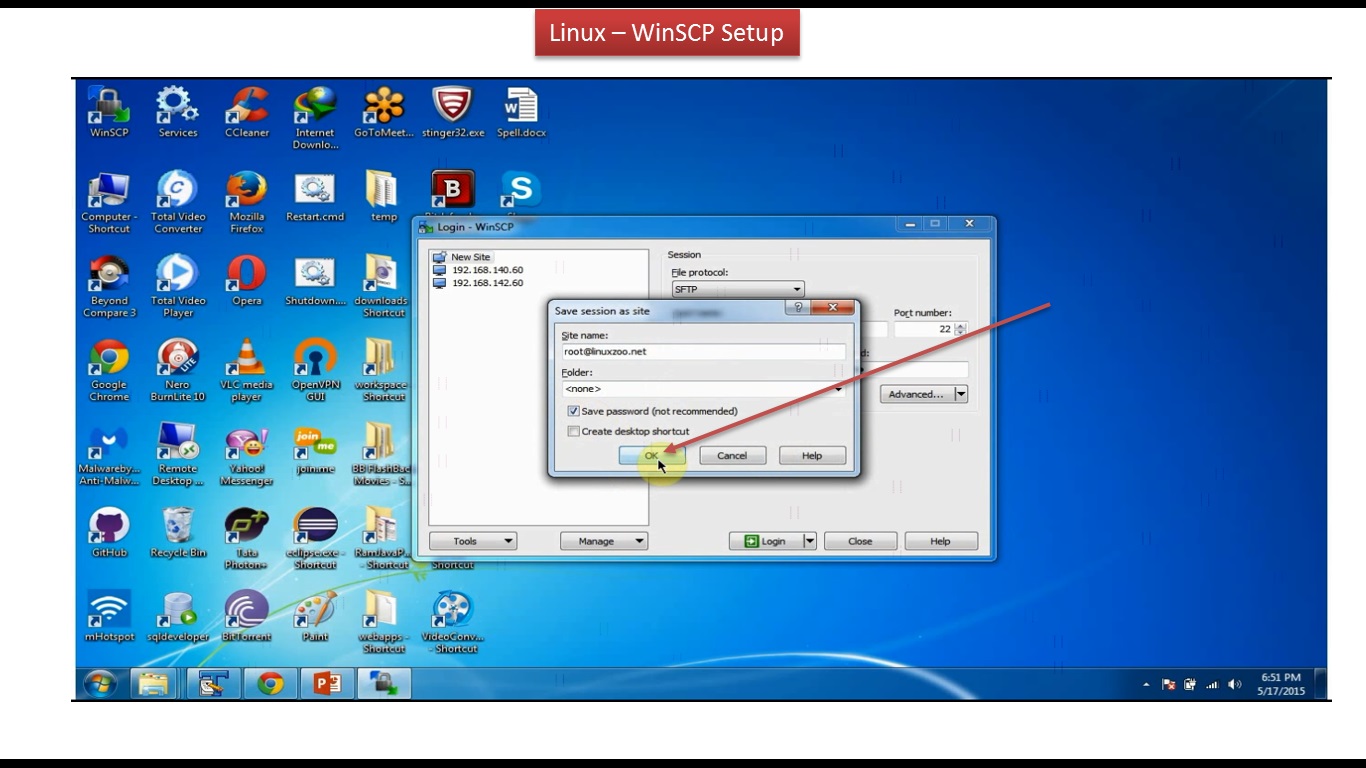Screen dimensions: 1366x768
Task: Open the GoToMeeting desktop icon
Action: click(384, 111)
